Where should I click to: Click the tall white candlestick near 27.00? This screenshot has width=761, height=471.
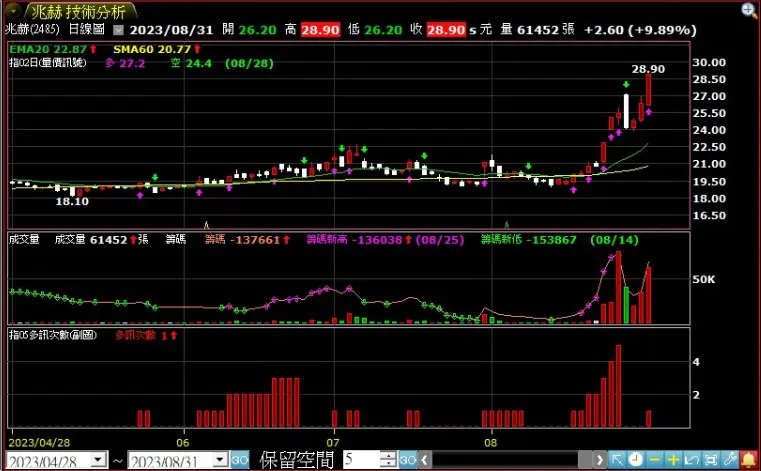[626, 111]
